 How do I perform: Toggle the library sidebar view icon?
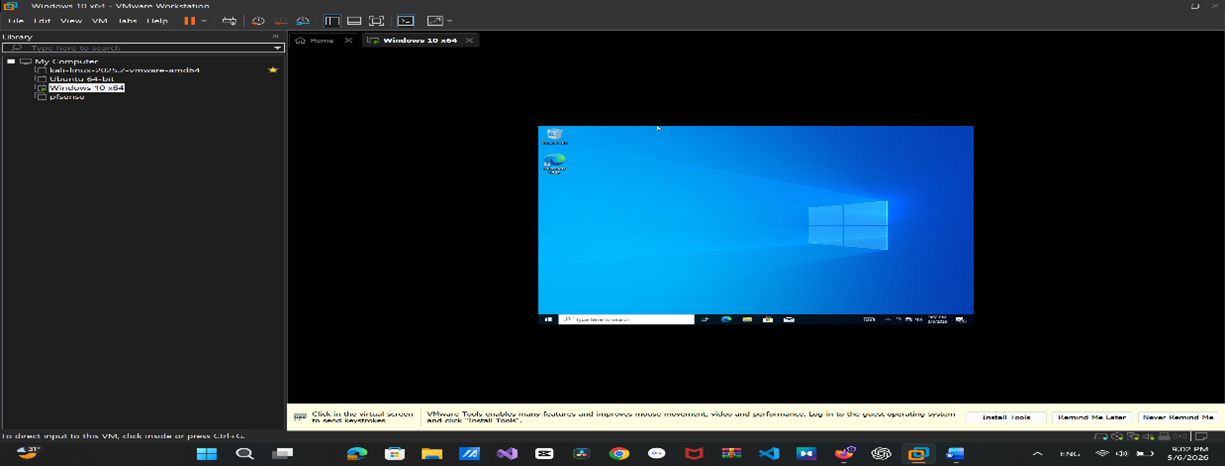coord(332,20)
